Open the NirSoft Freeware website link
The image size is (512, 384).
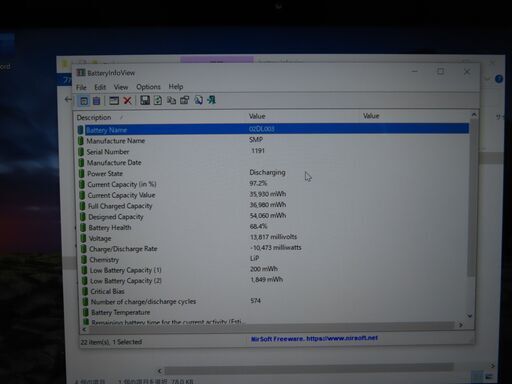tap(314, 338)
